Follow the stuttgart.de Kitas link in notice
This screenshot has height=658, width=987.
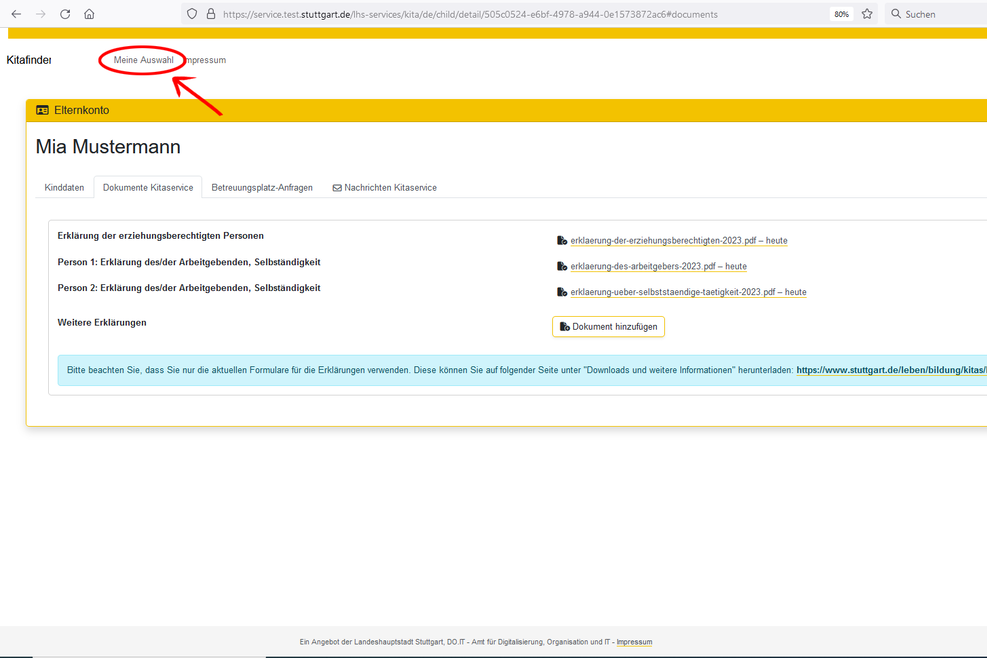(890, 370)
